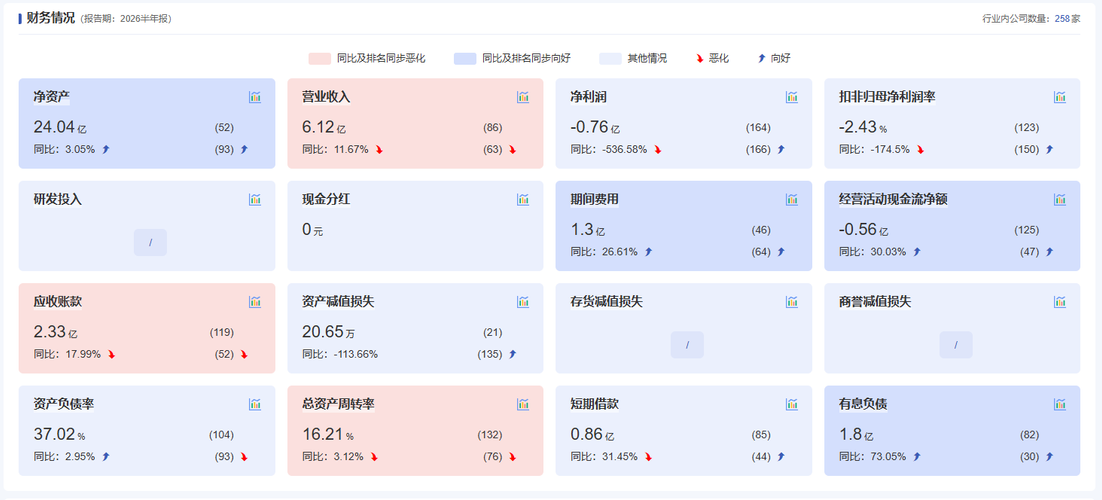Open the chart icon on 净利润 card

791,97
